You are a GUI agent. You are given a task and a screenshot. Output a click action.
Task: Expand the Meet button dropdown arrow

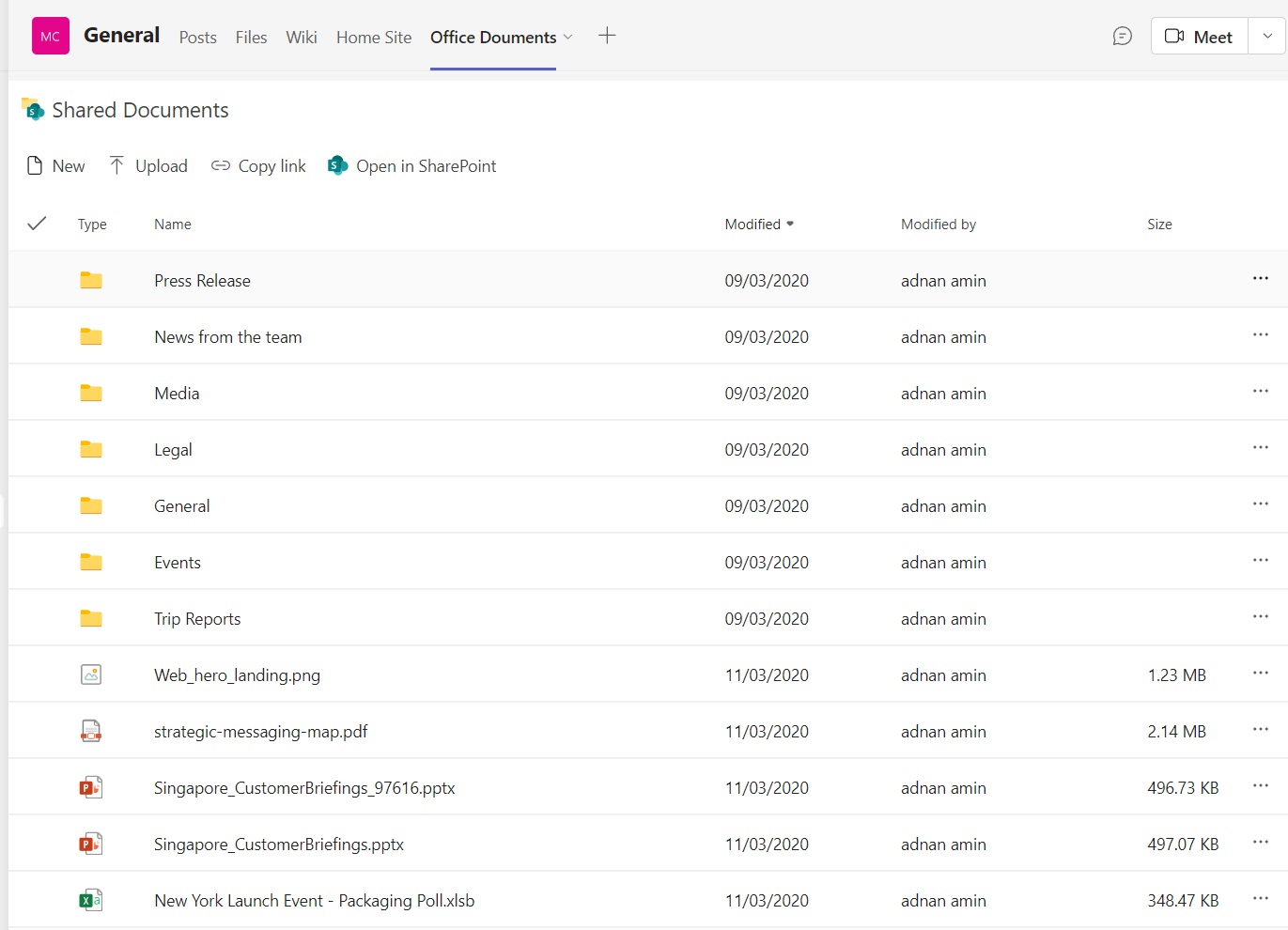pyautogui.click(x=1267, y=36)
